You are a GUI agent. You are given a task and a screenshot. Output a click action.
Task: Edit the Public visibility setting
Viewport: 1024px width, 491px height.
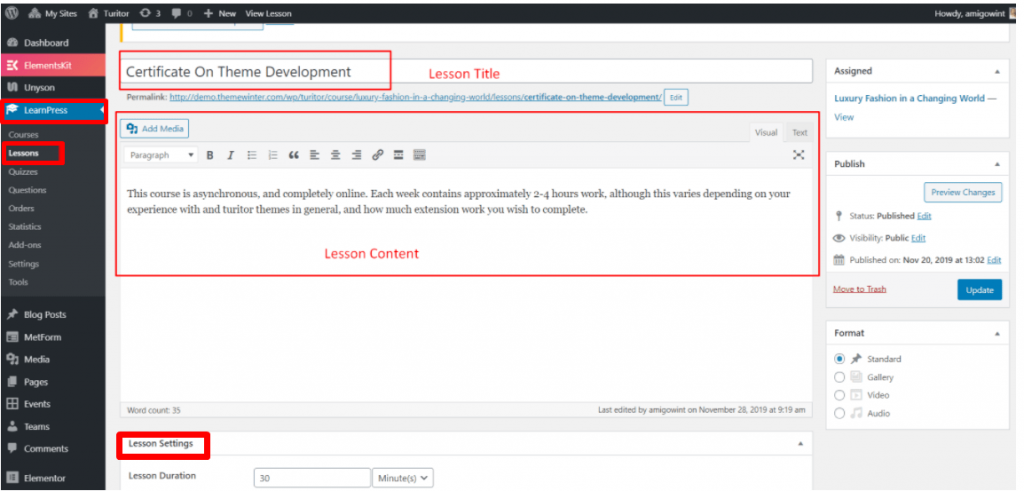pos(918,238)
